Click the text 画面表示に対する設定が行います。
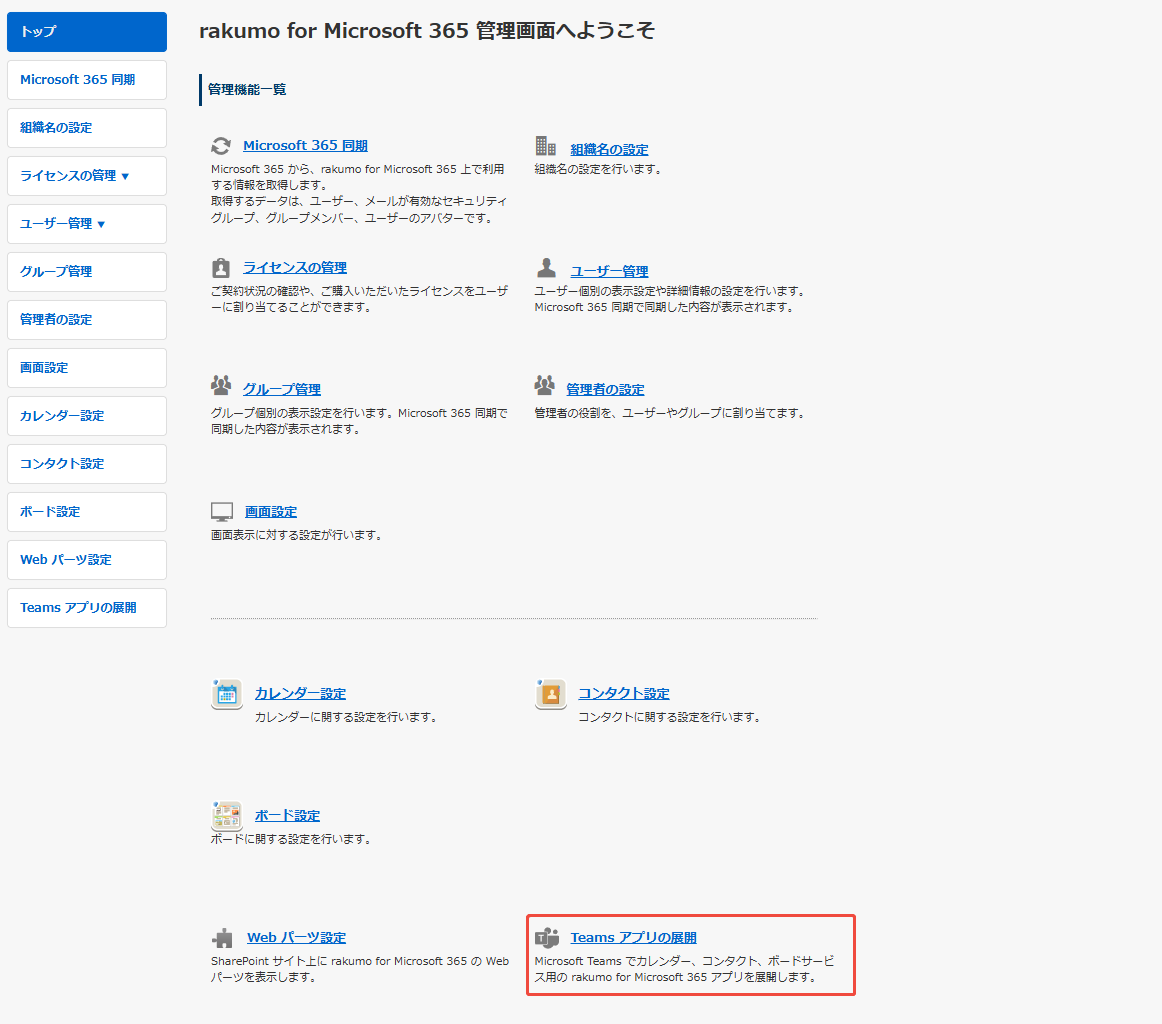Viewport: 1162px width, 1024px height. coord(299,535)
